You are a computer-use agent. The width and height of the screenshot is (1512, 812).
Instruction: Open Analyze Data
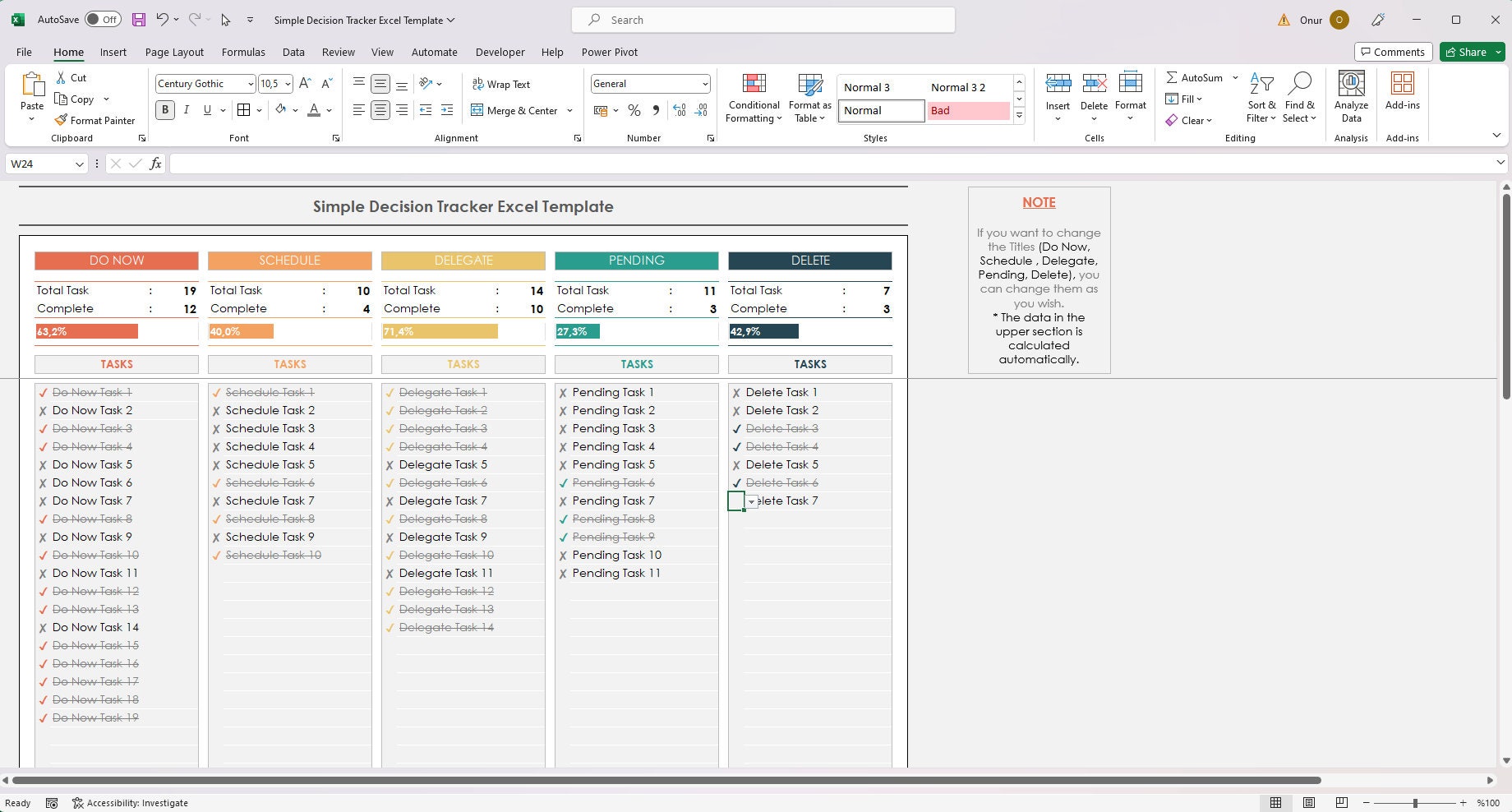pos(1351,96)
